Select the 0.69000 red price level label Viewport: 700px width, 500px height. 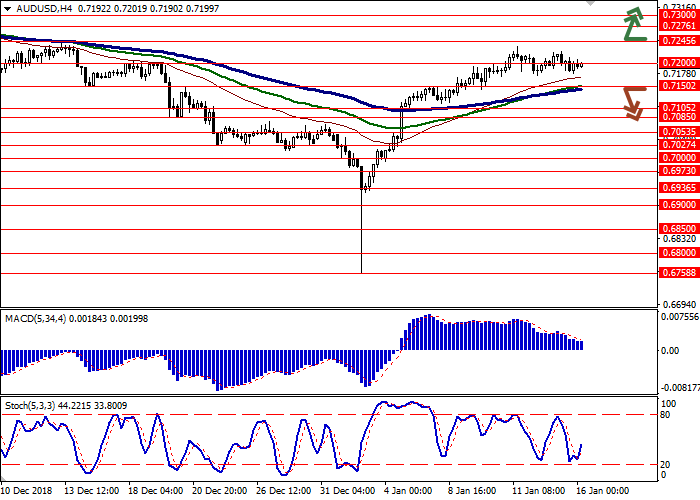click(x=679, y=204)
